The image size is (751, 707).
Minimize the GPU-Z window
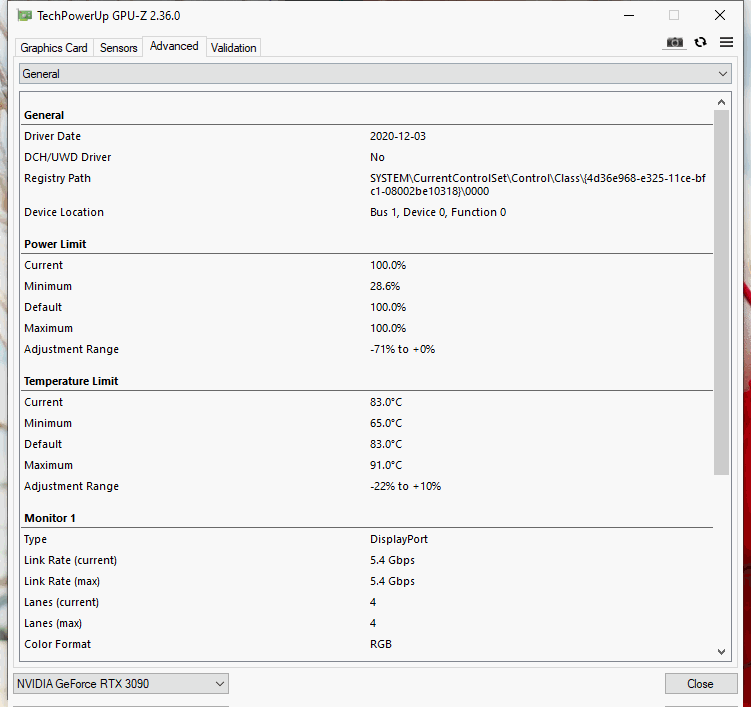629,16
